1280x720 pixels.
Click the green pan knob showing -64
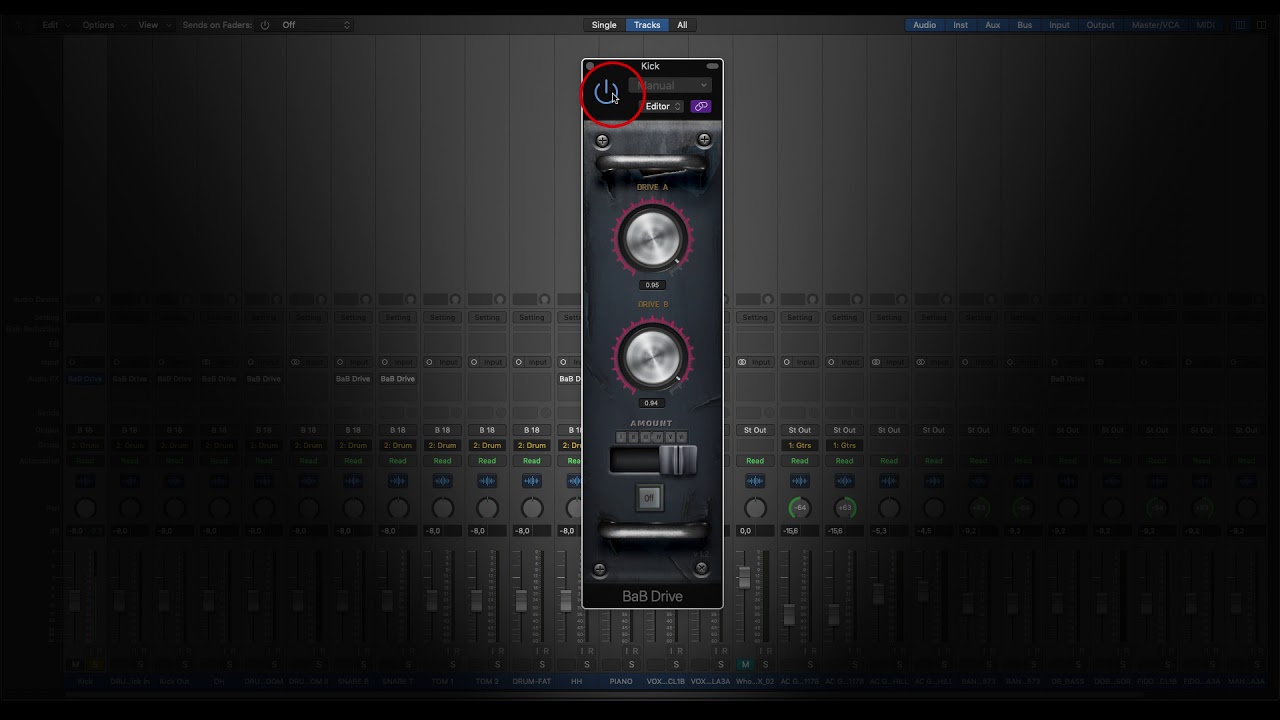coord(799,508)
